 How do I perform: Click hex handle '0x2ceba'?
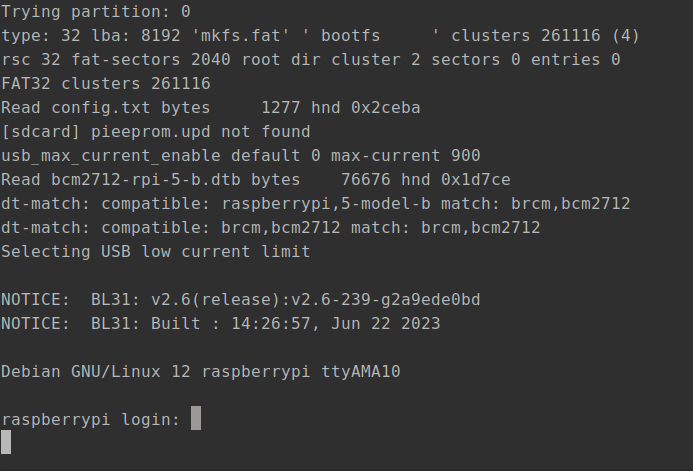pyautogui.click(x=385, y=107)
